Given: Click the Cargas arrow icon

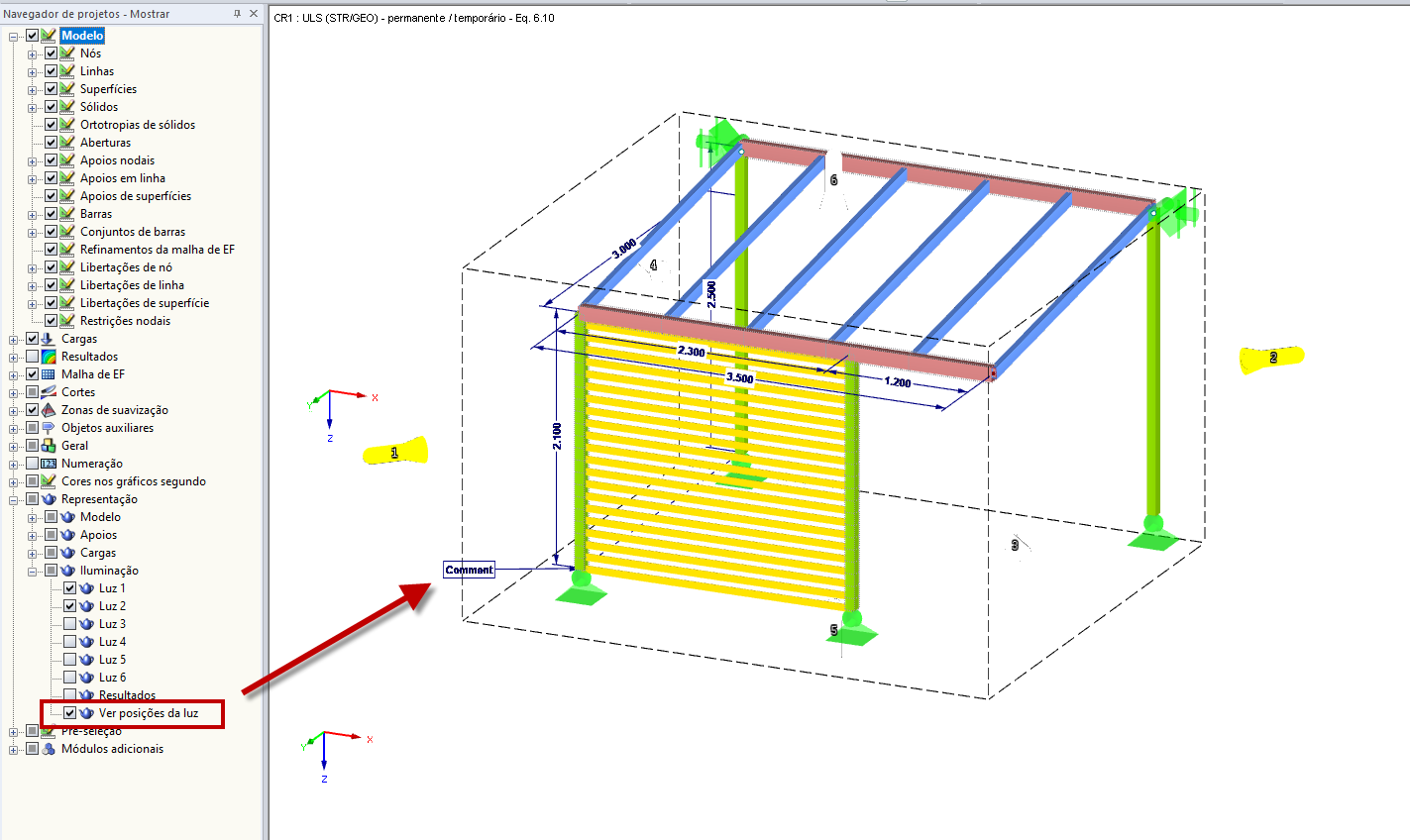Looking at the screenshot, I should (x=49, y=339).
